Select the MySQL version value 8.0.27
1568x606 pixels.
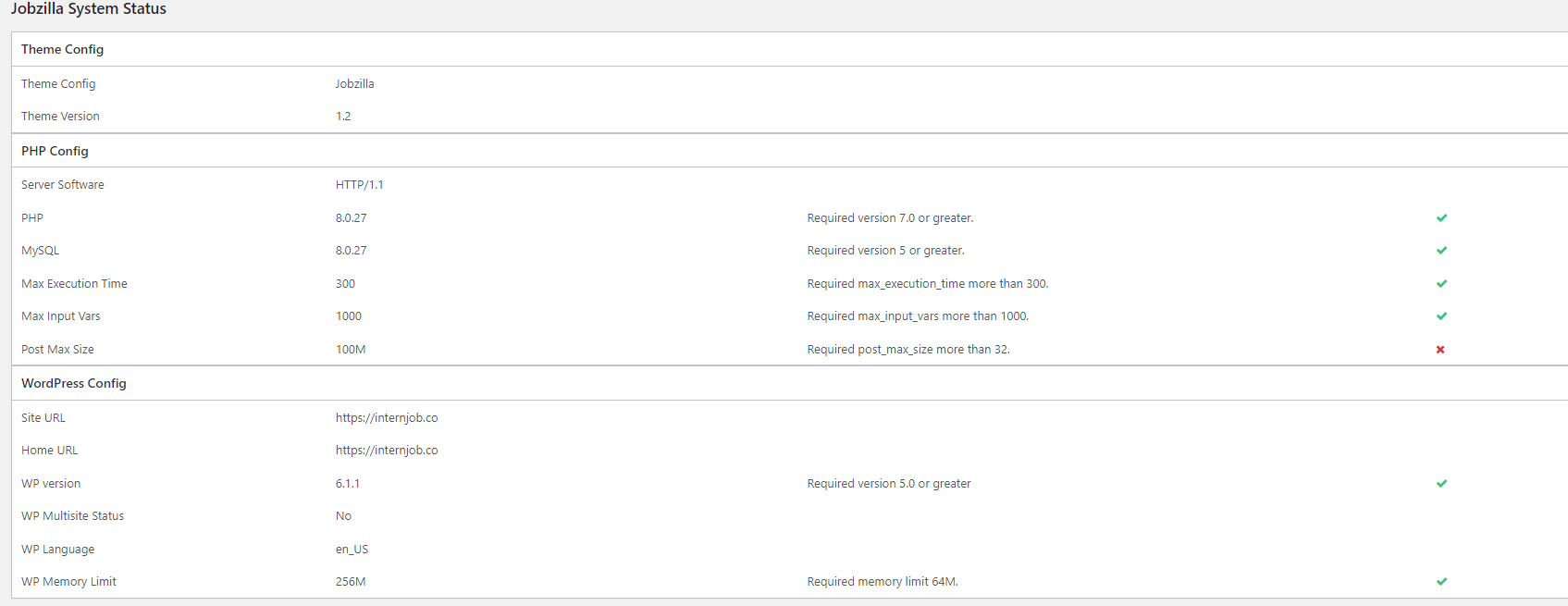[x=352, y=251]
